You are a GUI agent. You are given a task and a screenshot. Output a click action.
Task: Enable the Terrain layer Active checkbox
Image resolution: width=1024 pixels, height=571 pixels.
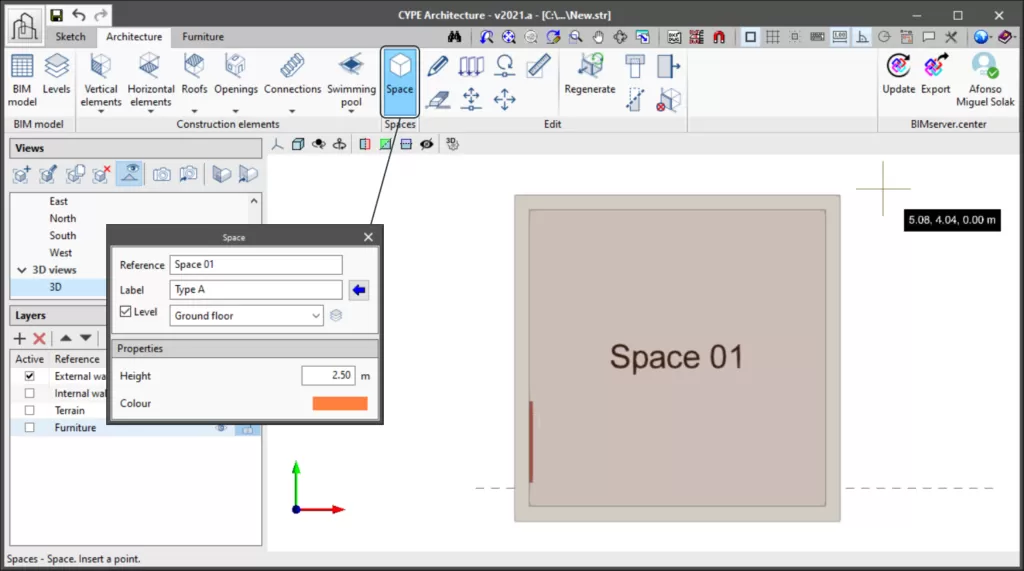(x=29, y=410)
